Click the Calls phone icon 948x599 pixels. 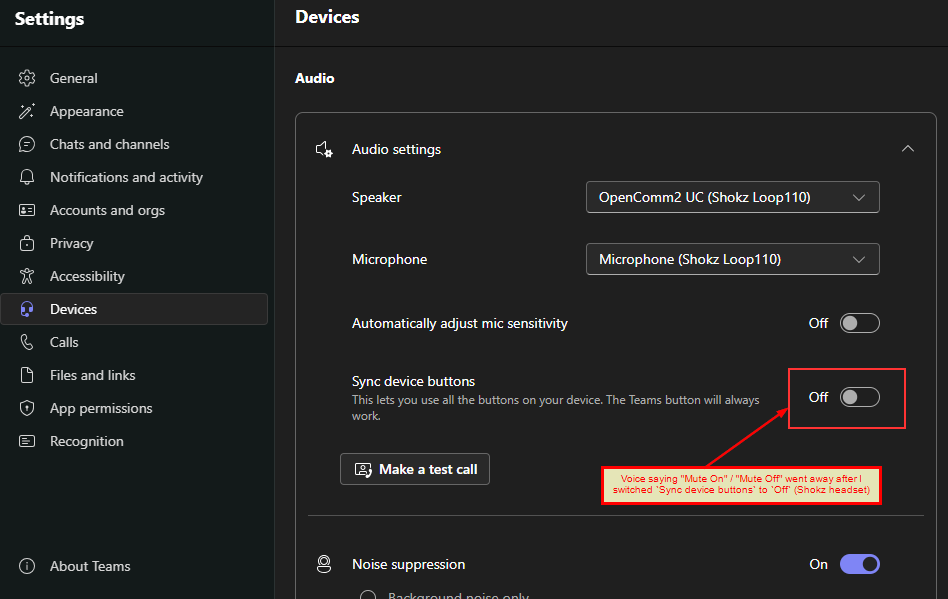pyautogui.click(x=27, y=342)
